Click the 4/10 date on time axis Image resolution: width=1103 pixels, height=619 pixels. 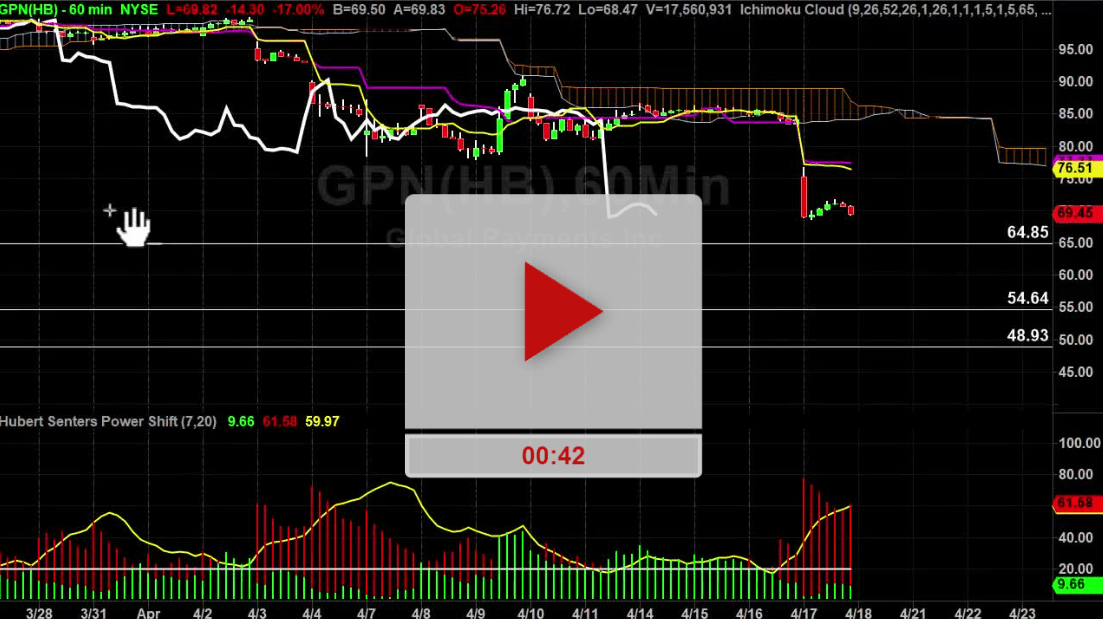pyautogui.click(x=530, y=613)
